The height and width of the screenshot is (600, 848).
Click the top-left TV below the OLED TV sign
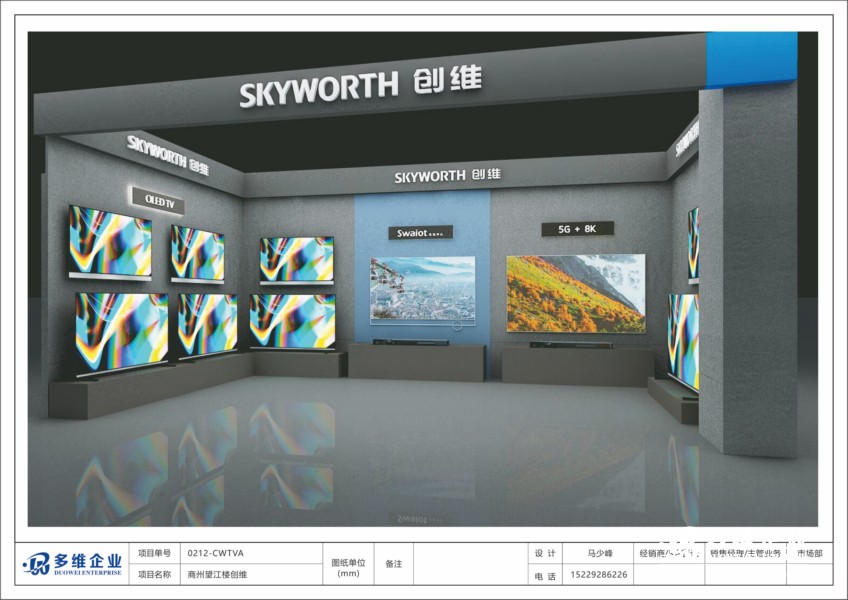click(110, 242)
